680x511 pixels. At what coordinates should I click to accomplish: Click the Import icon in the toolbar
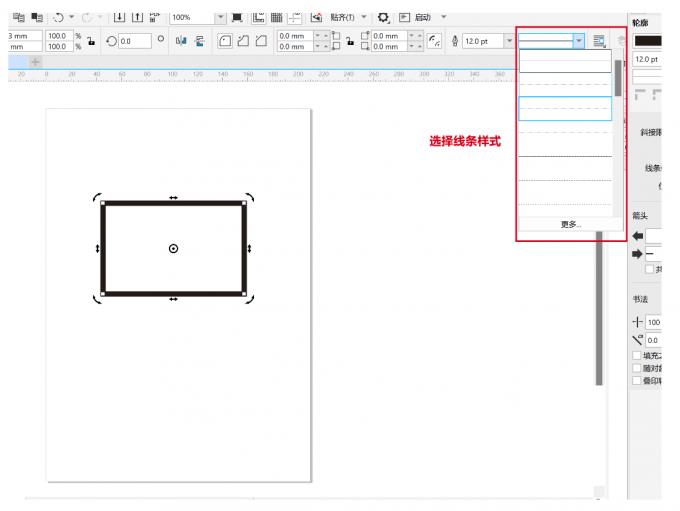click(120, 17)
